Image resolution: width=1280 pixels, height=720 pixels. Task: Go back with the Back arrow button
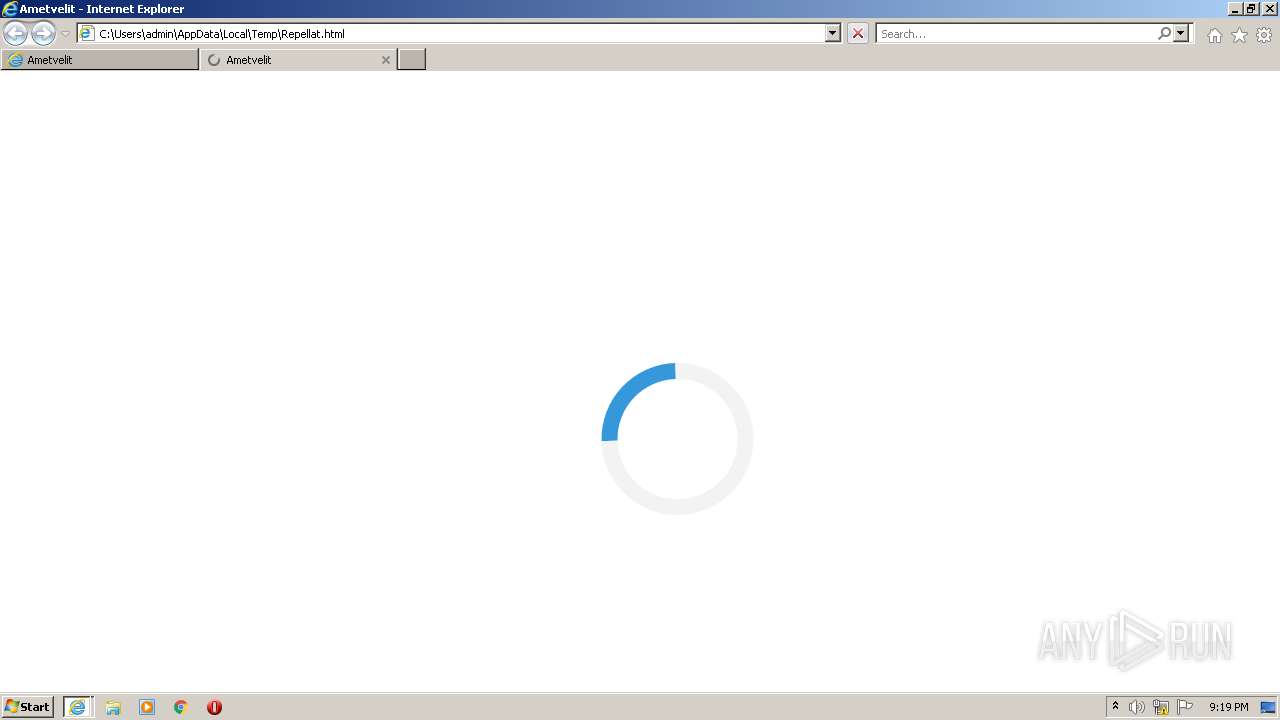[x=16, y=33]
